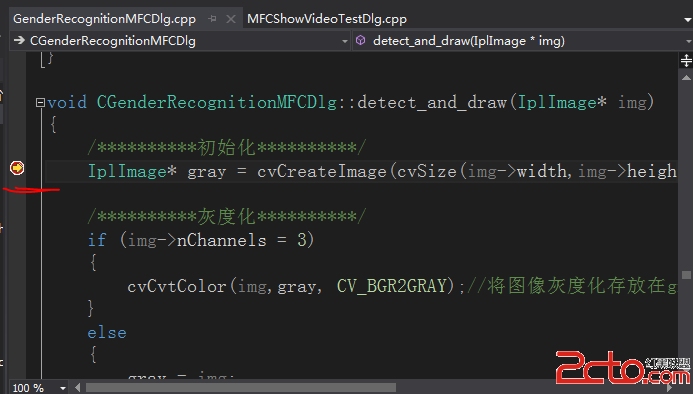The width and height of the screenshot is (693, 394).
Task: Open the MFCShowVideoTestDlg.cpp tab
Action: click(327, 19)
